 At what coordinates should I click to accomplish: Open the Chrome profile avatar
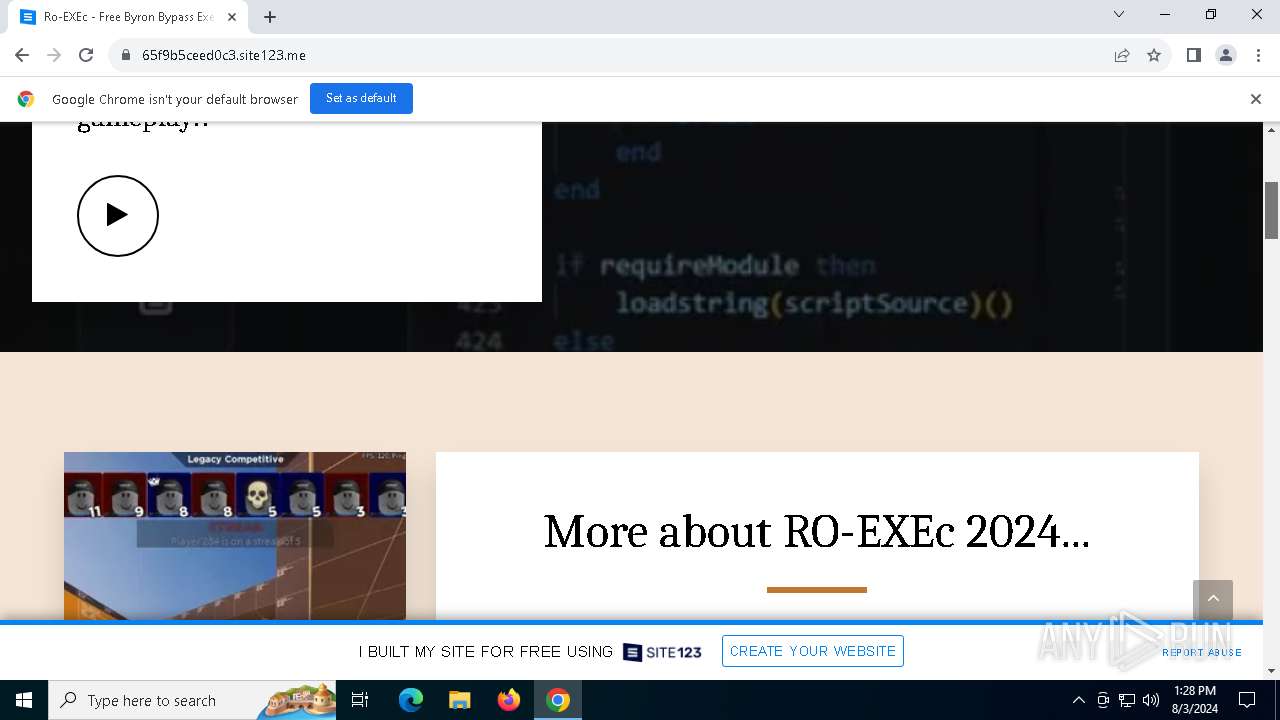(1226, 55)
